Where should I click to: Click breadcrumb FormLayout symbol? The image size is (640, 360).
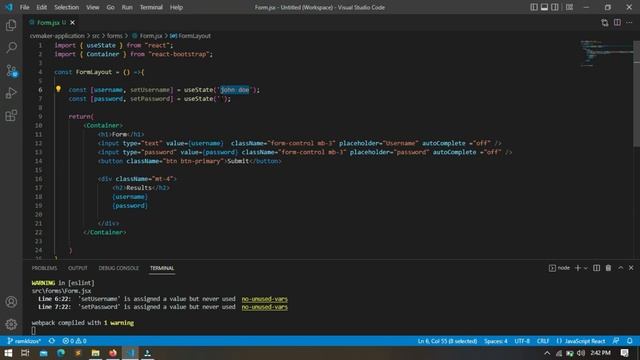click(x=191, y=36)
